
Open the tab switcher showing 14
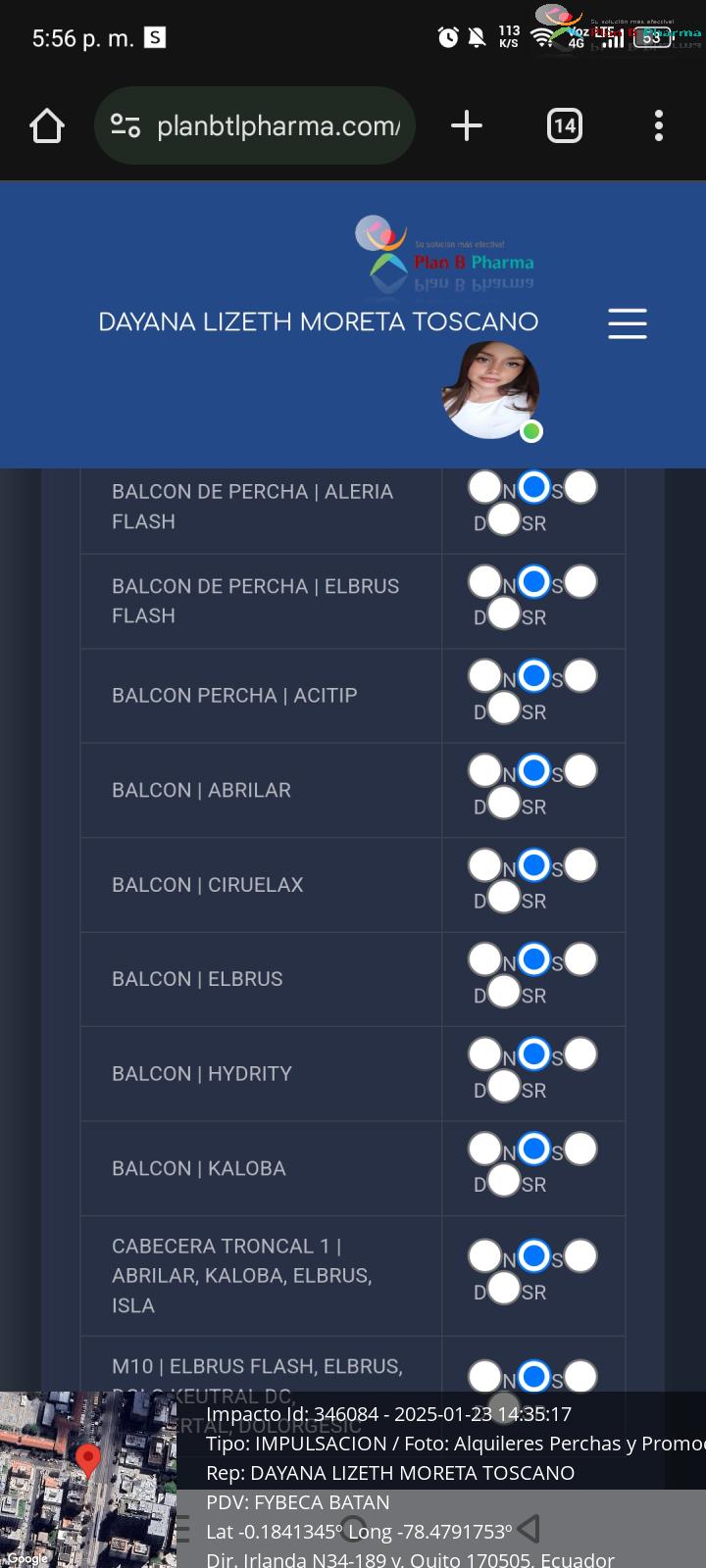[565, 125]
